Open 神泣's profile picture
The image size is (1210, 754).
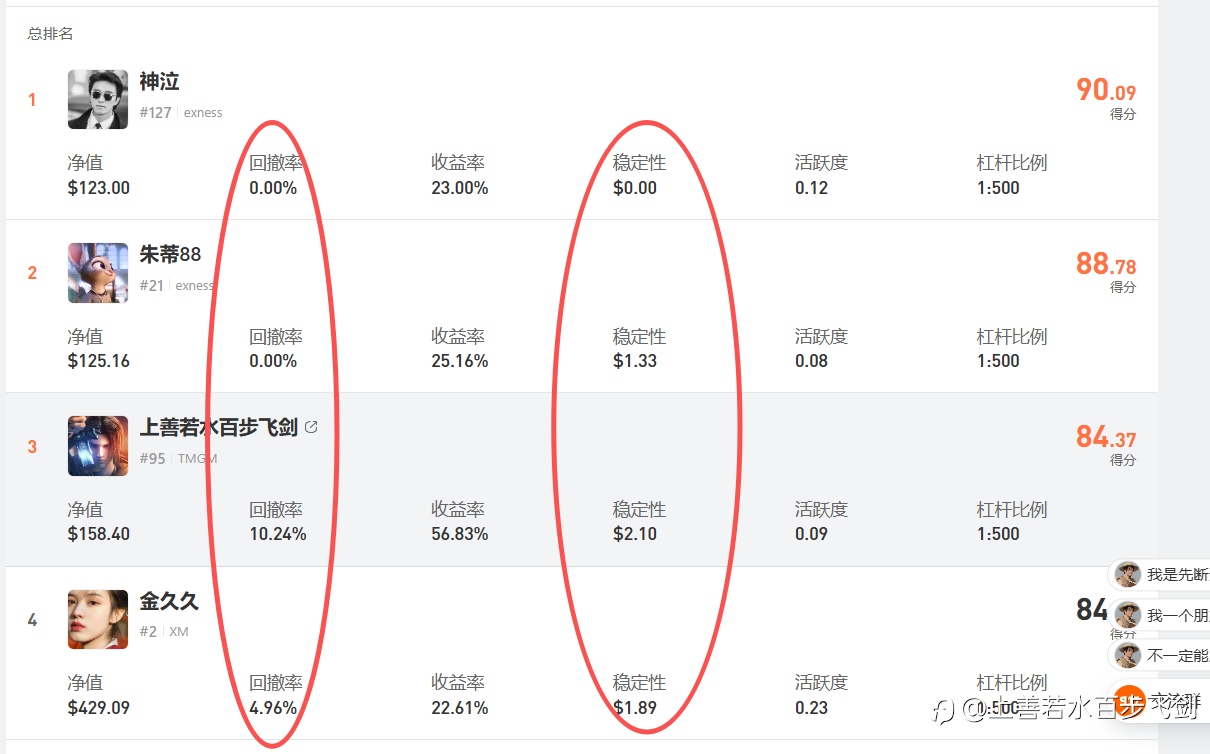pos(98,99)
